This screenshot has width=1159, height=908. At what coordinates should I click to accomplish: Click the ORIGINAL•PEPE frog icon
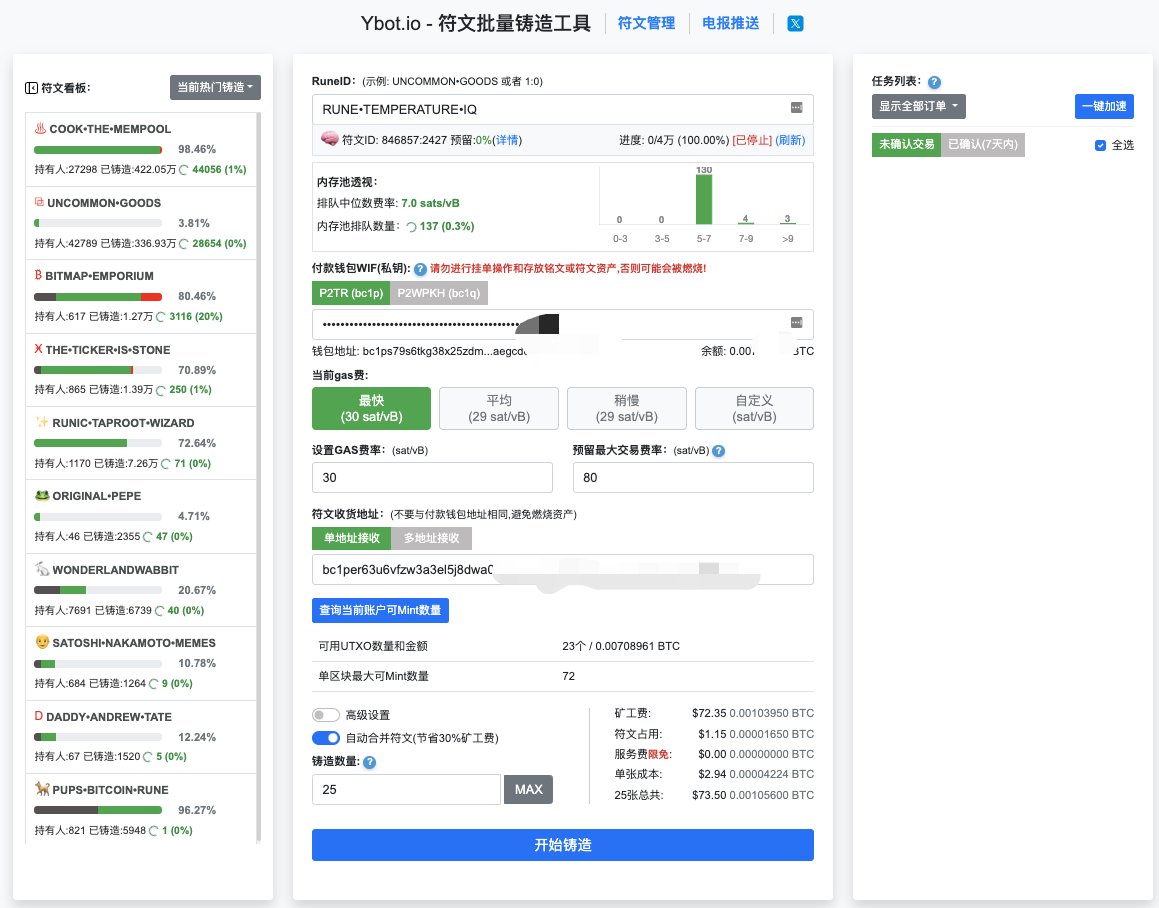coord(41,495)
